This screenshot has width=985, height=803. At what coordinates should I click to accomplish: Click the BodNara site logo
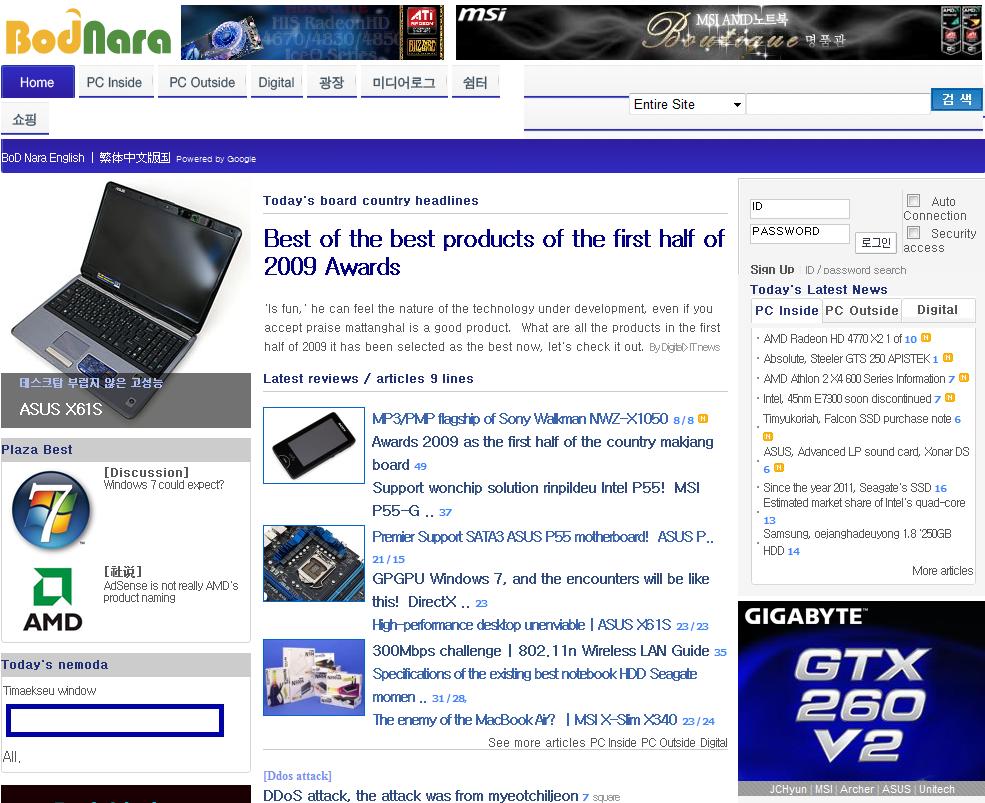point(87,33)
